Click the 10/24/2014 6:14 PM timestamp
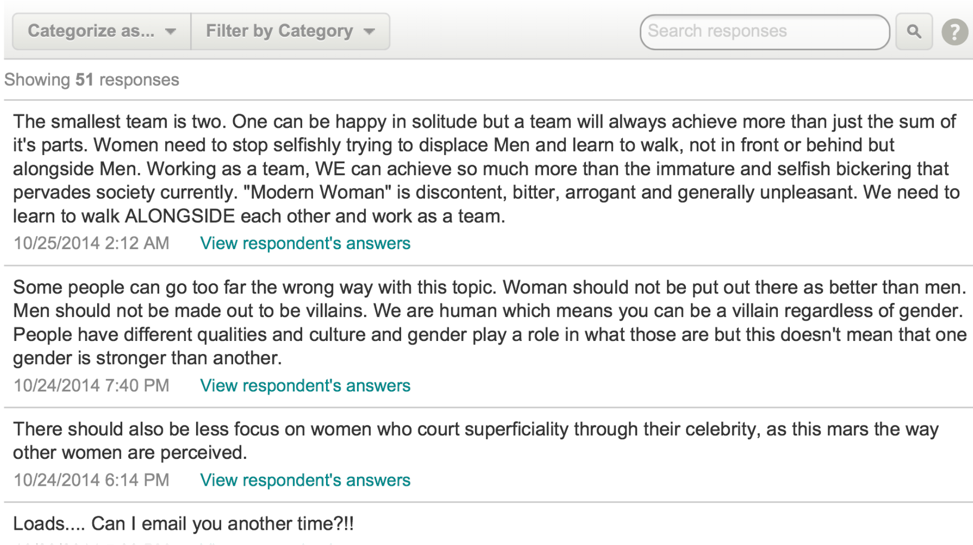This screenshot has height=545, width=973. (91, 480)
